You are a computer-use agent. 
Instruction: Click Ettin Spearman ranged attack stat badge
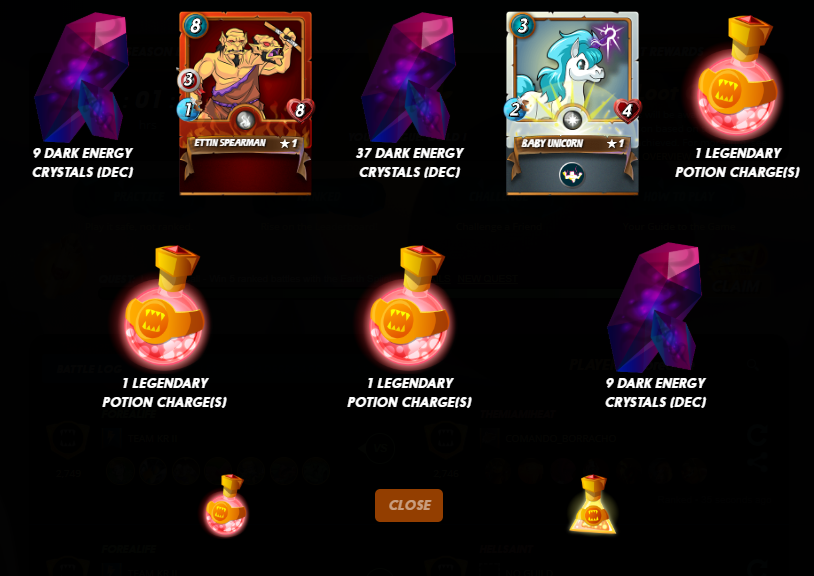pos(188,80)
